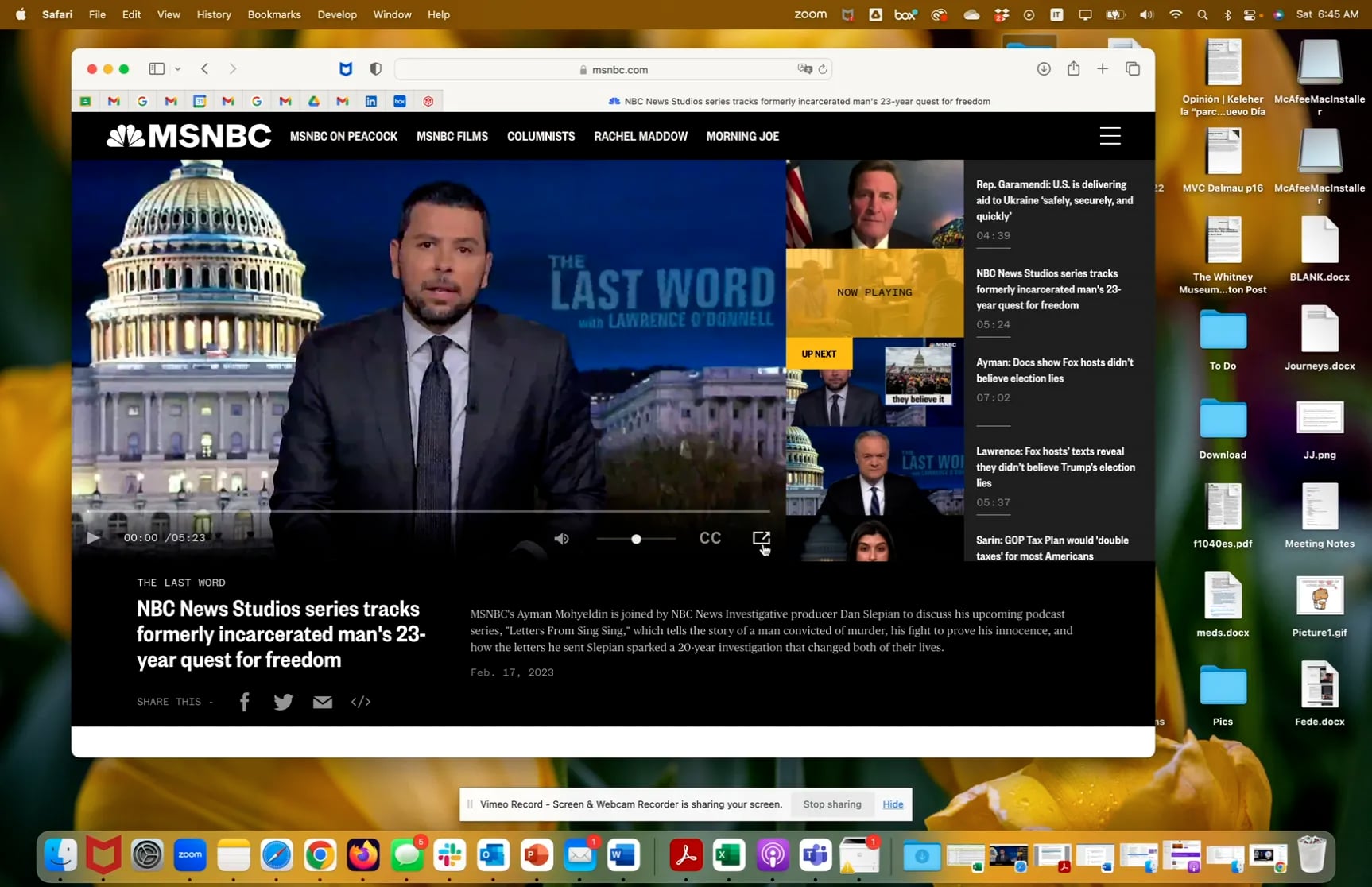Share article on Twitter

click(x=283, y=702)
